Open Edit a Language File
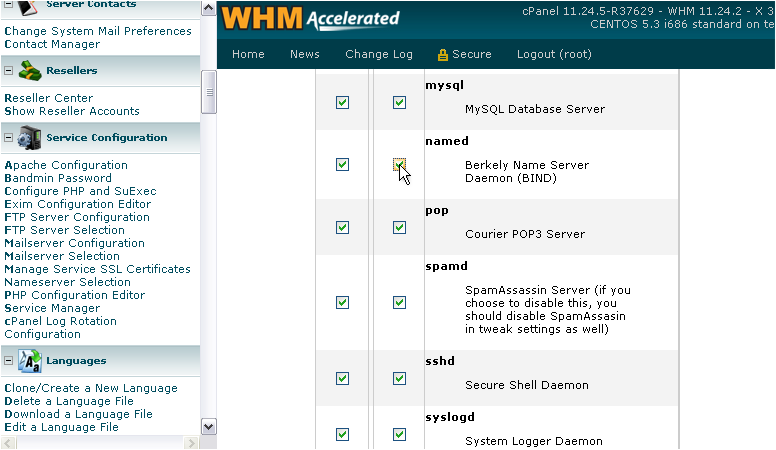The width and height of the screenshot is (776, 450). click(61, 427)
